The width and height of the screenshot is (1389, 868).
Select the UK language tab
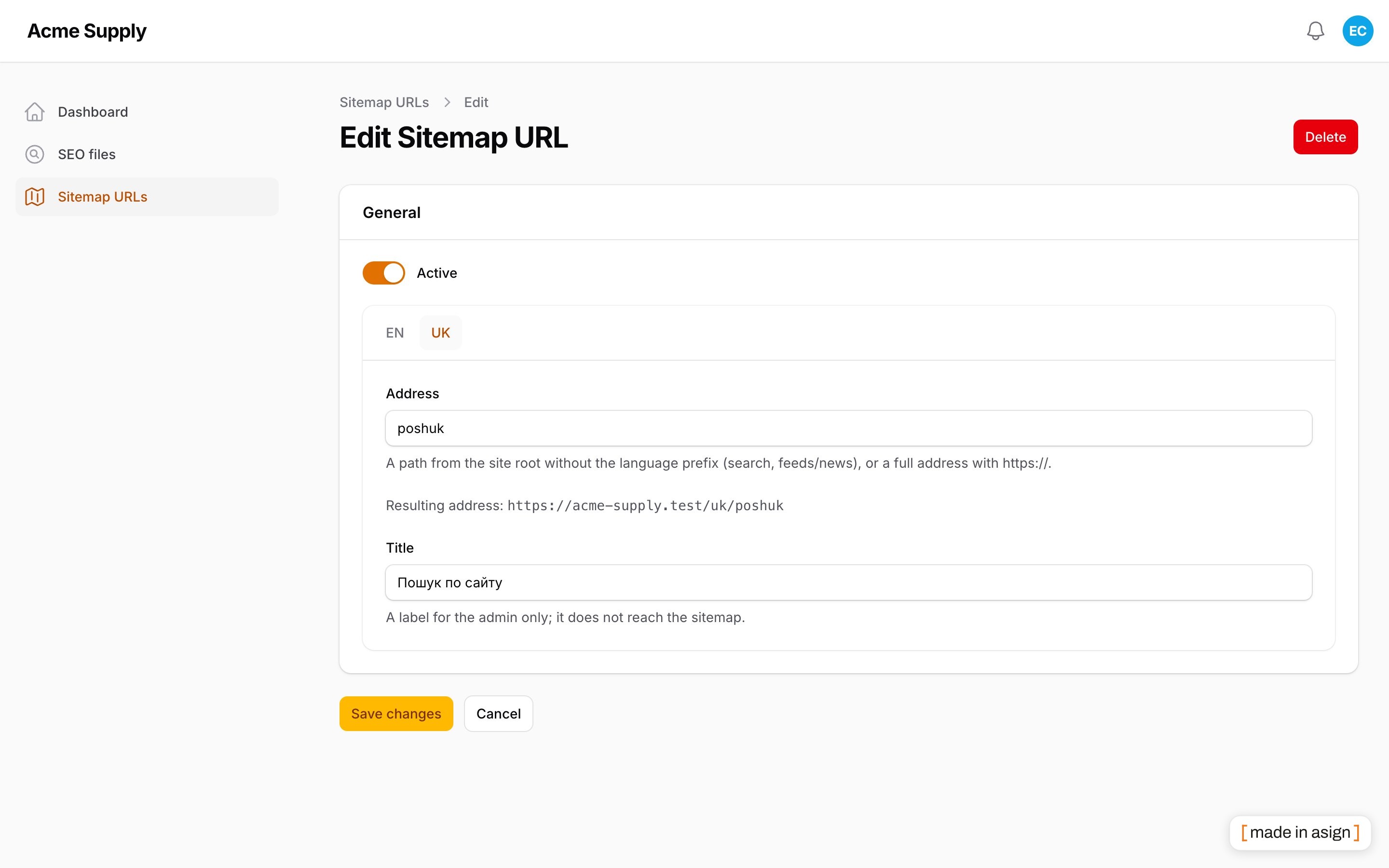tap(440, 333)
